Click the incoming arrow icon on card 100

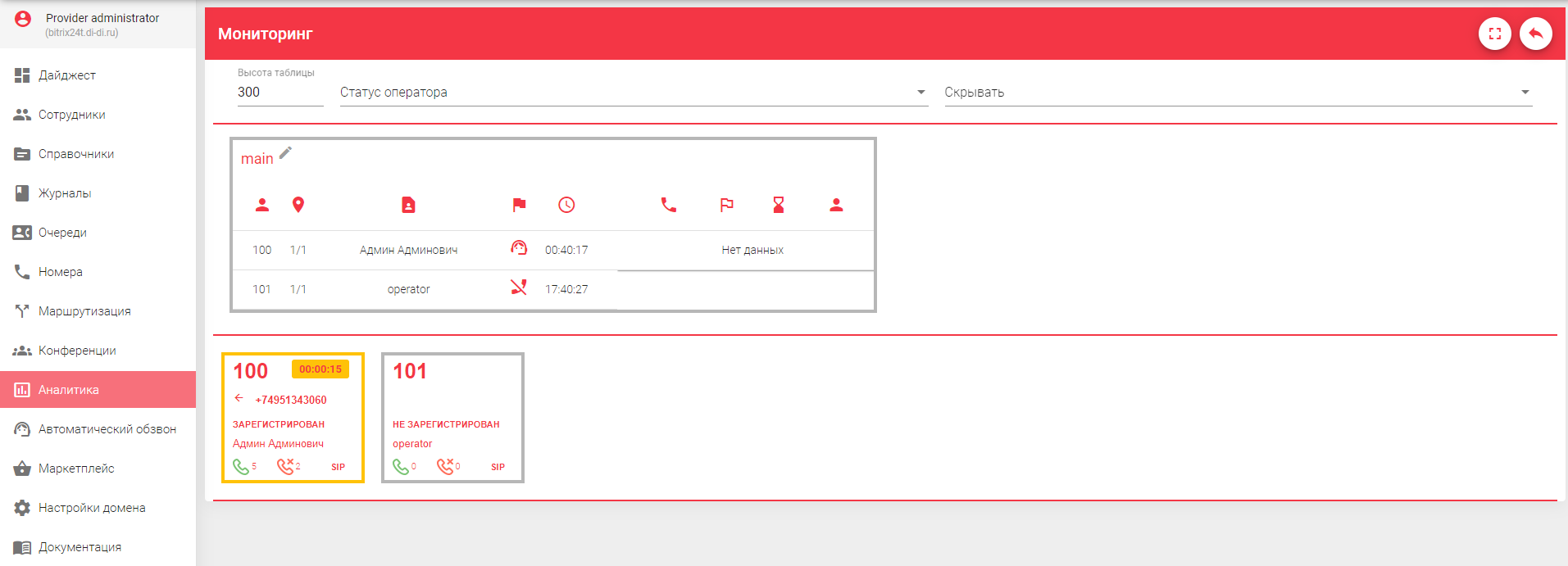(x=239, y=398)
